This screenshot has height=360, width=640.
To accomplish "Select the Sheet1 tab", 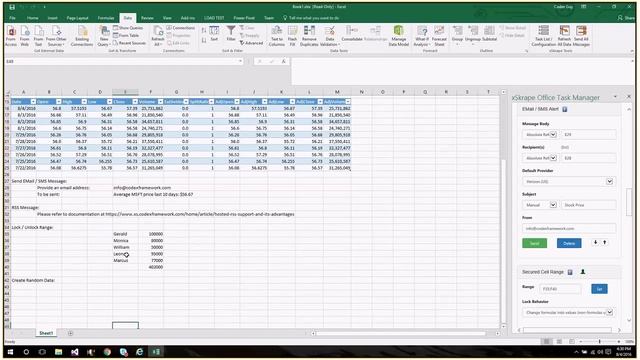I will point(46,333).
